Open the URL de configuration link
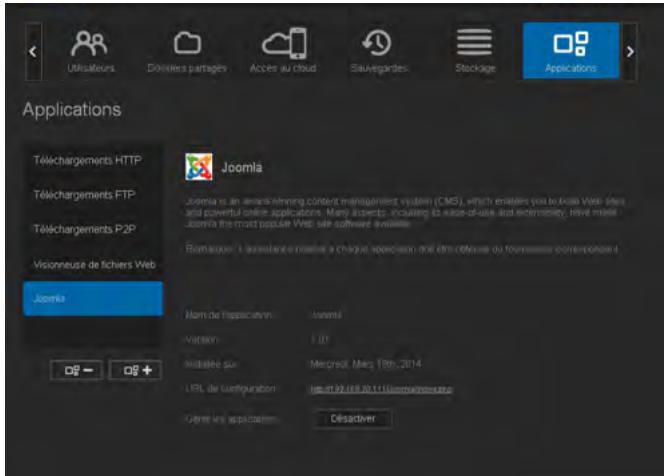Image resolution: width=667 pixels, height=476 pixels. [381, 389]
